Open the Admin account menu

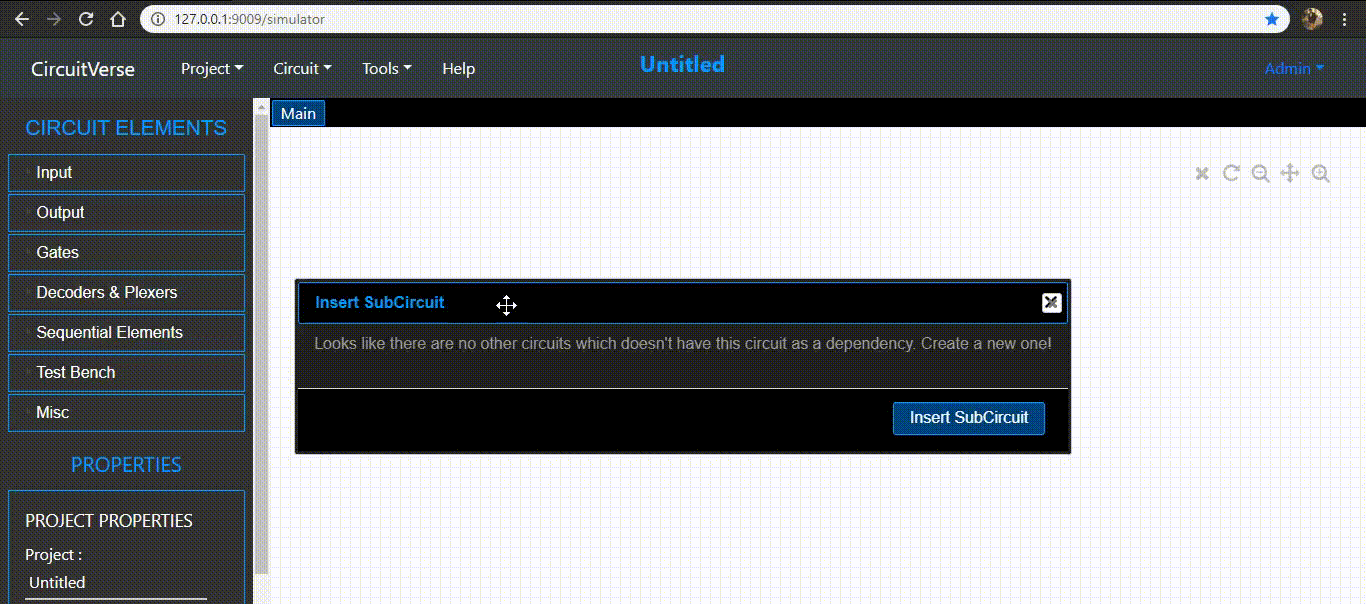tap(1293, 68)
